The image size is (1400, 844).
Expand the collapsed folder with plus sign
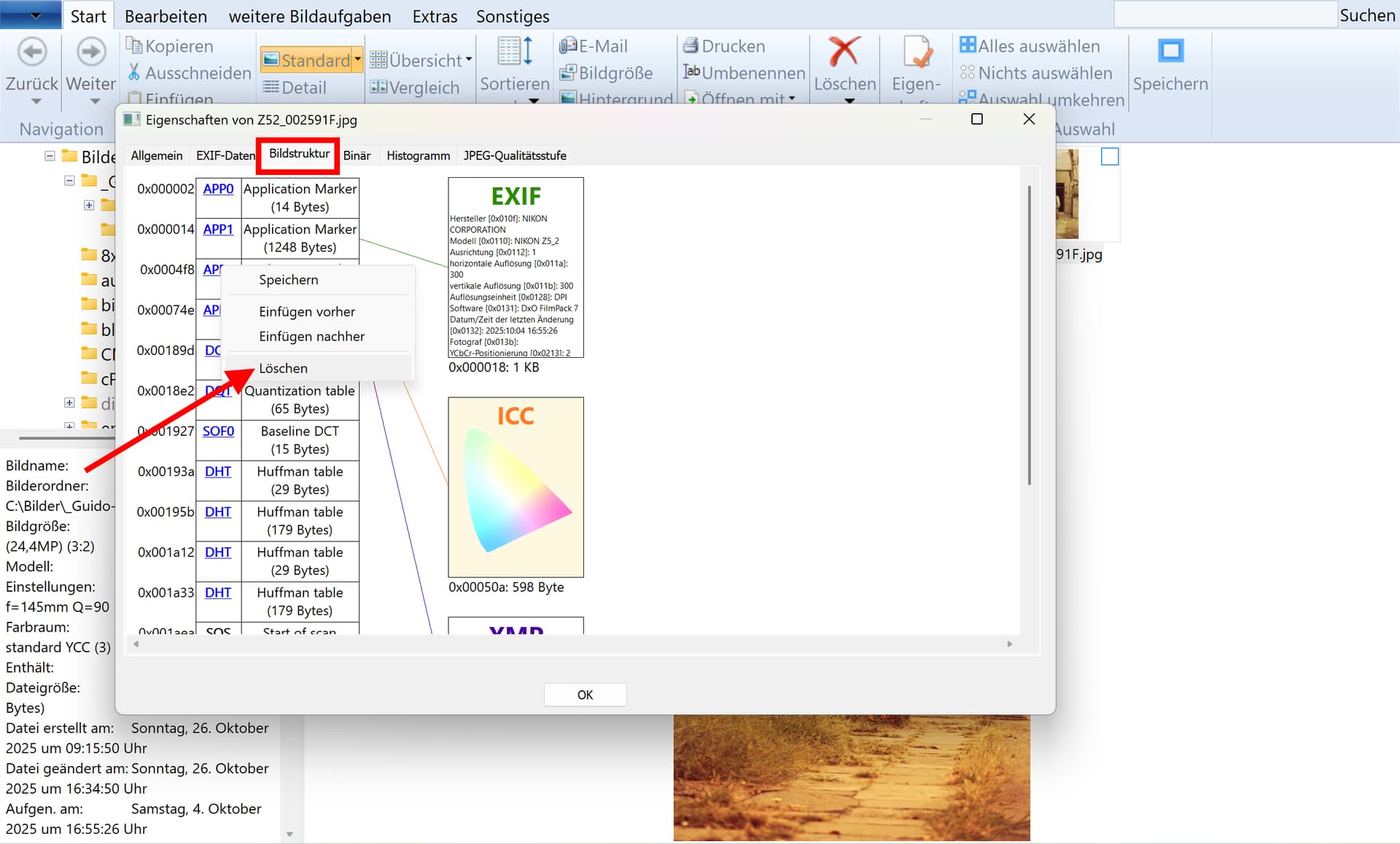[x=89, y=206]
